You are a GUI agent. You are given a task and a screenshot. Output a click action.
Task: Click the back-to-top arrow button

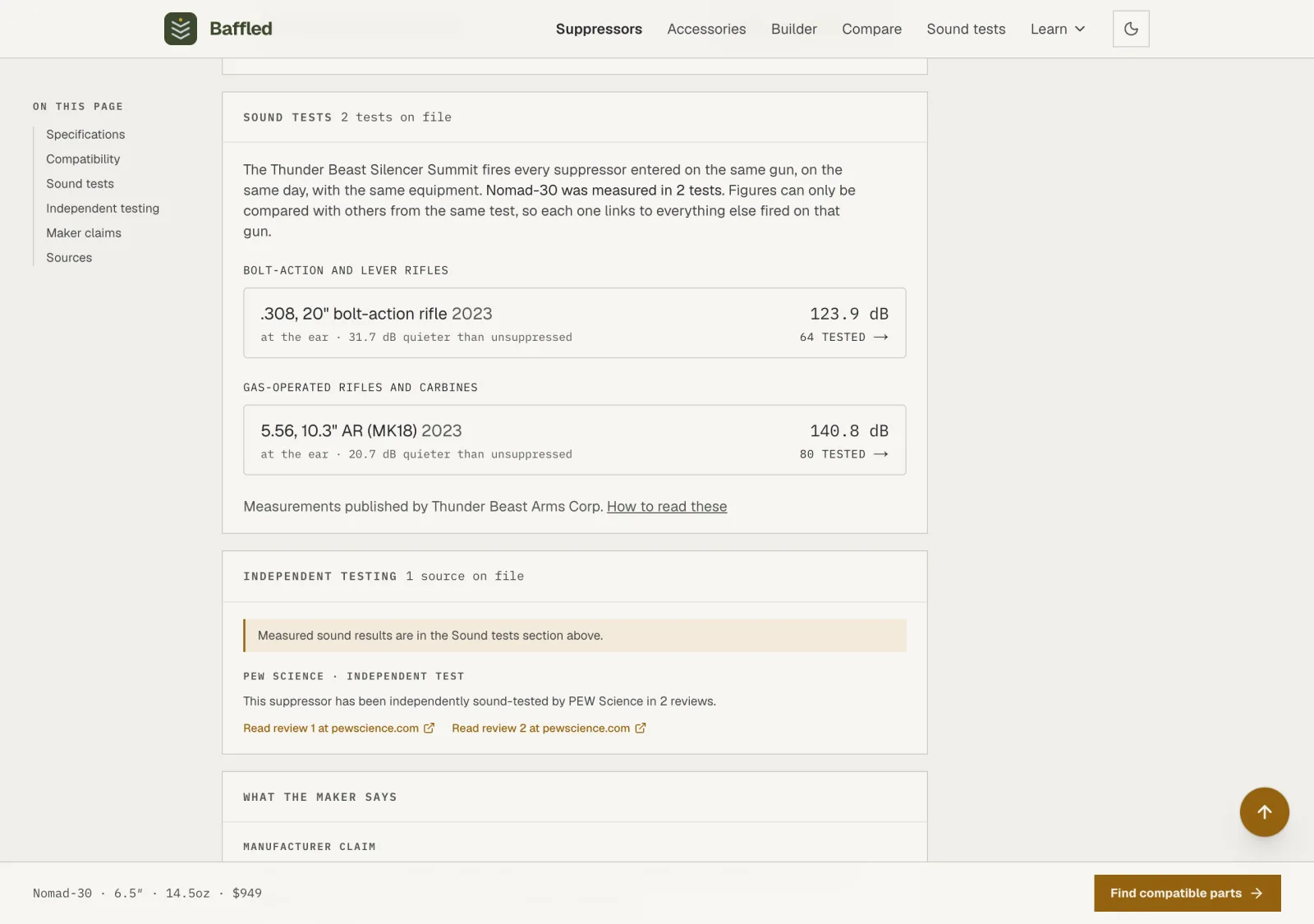coord(1264,812)
